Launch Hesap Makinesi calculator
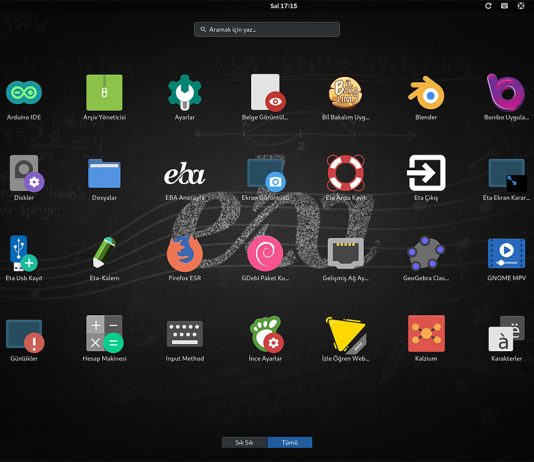The image size is (534, 462). coord(105,333)
